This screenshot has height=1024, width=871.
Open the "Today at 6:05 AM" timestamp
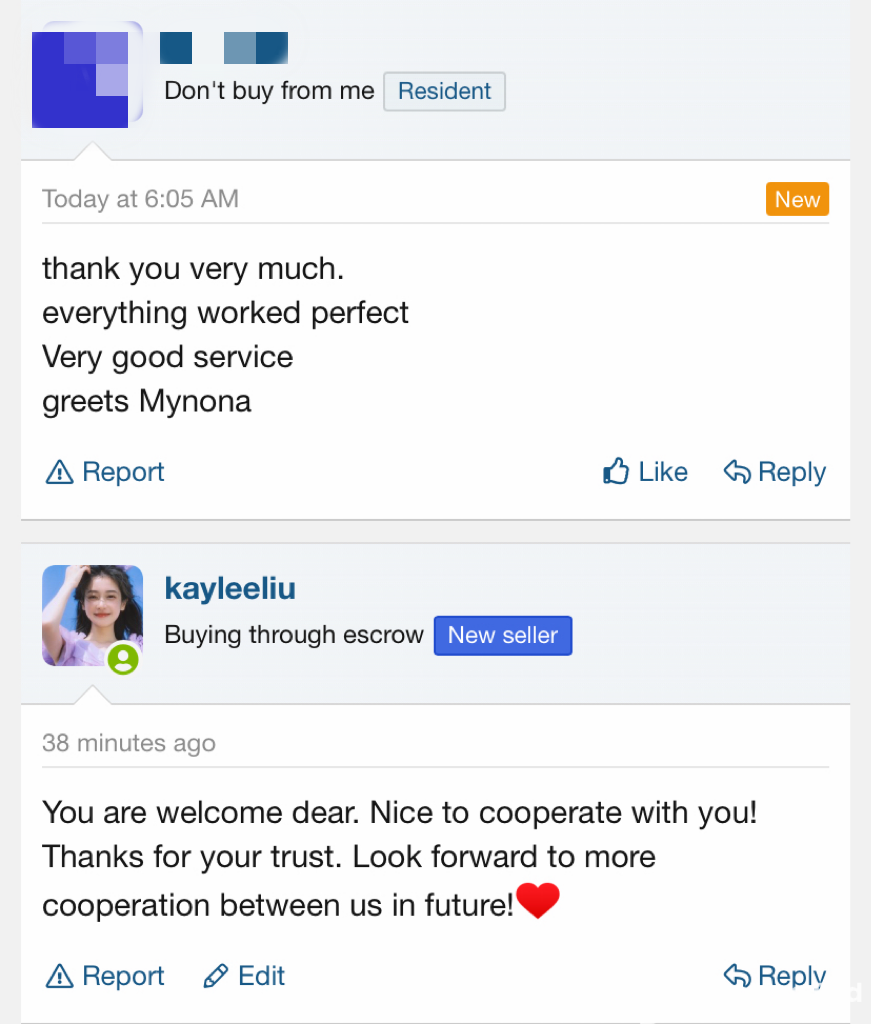click(140, 199)
